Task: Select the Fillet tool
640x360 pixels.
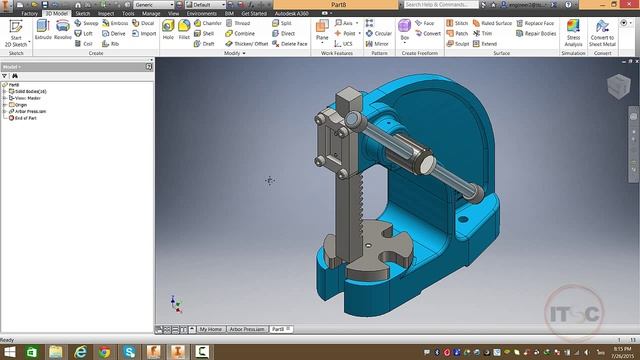Action: [x=184, y=30]
